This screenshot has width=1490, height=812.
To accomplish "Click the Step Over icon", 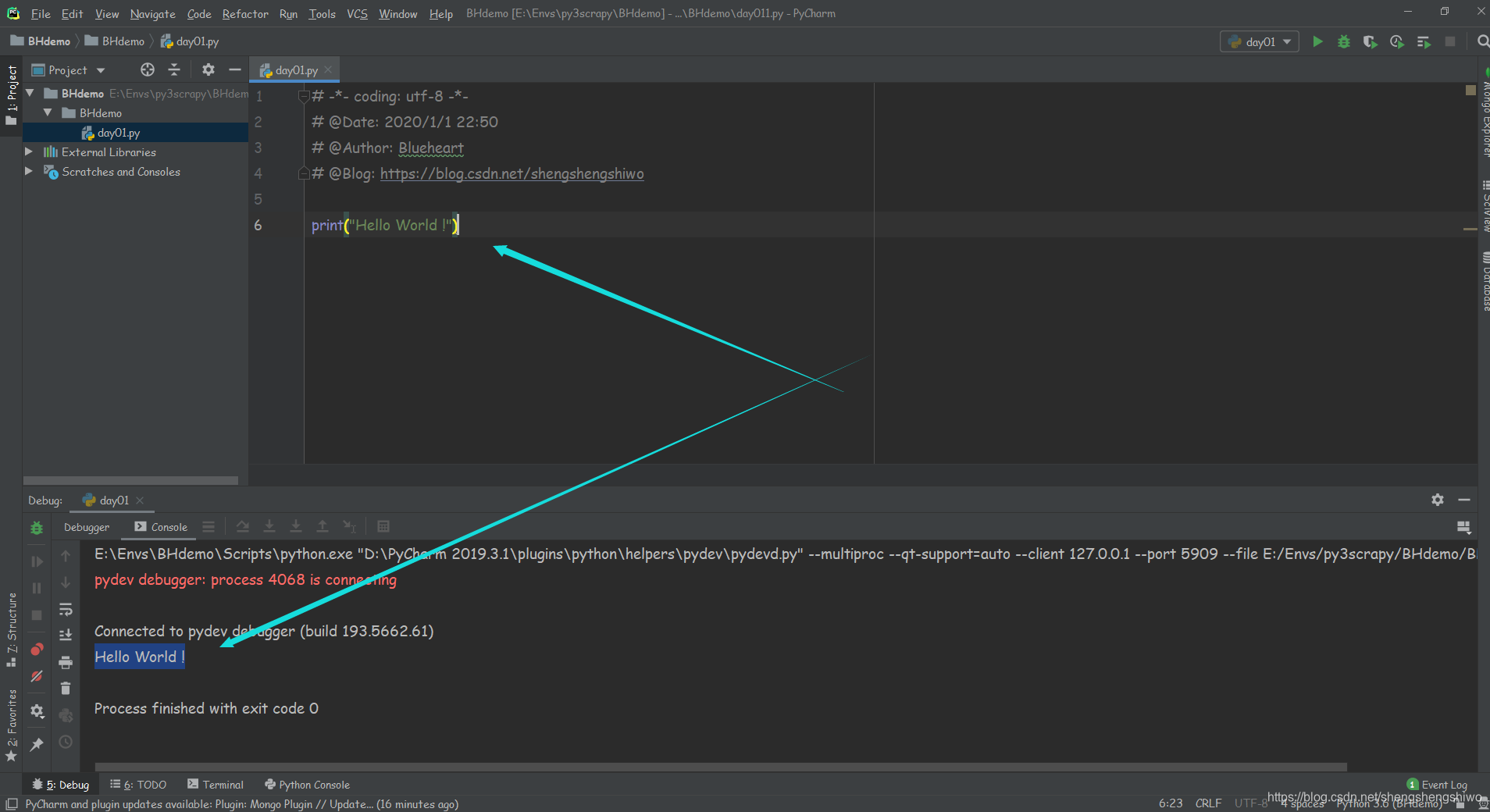I will click(243, 527).
